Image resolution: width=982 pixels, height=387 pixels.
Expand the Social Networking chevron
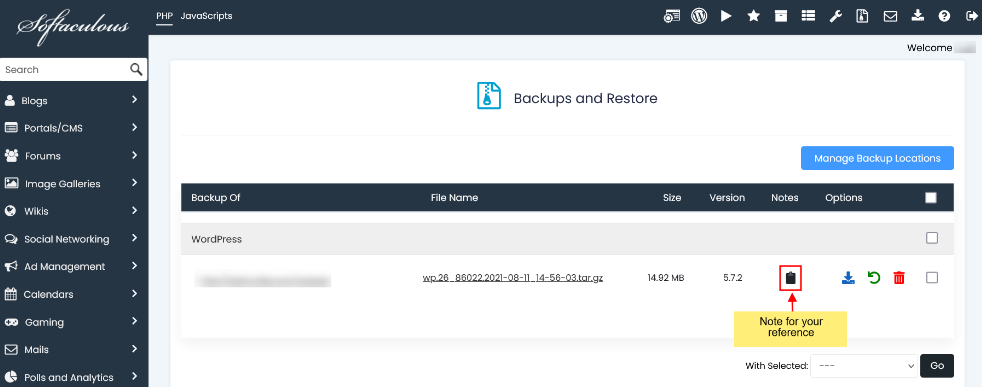pos(135,238)
